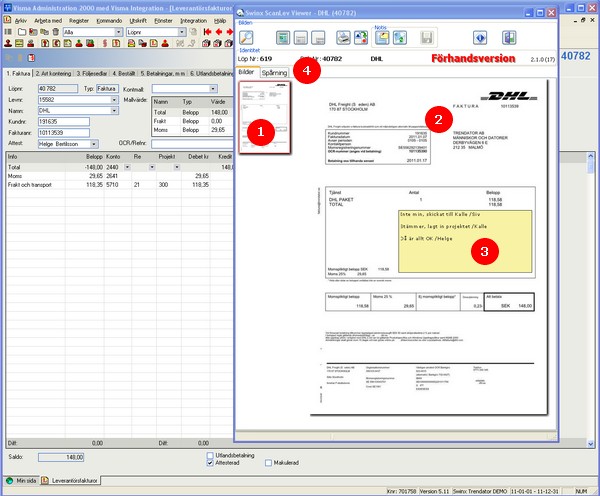Expand the Levnr dropdown showing 15582

[114, 100]
